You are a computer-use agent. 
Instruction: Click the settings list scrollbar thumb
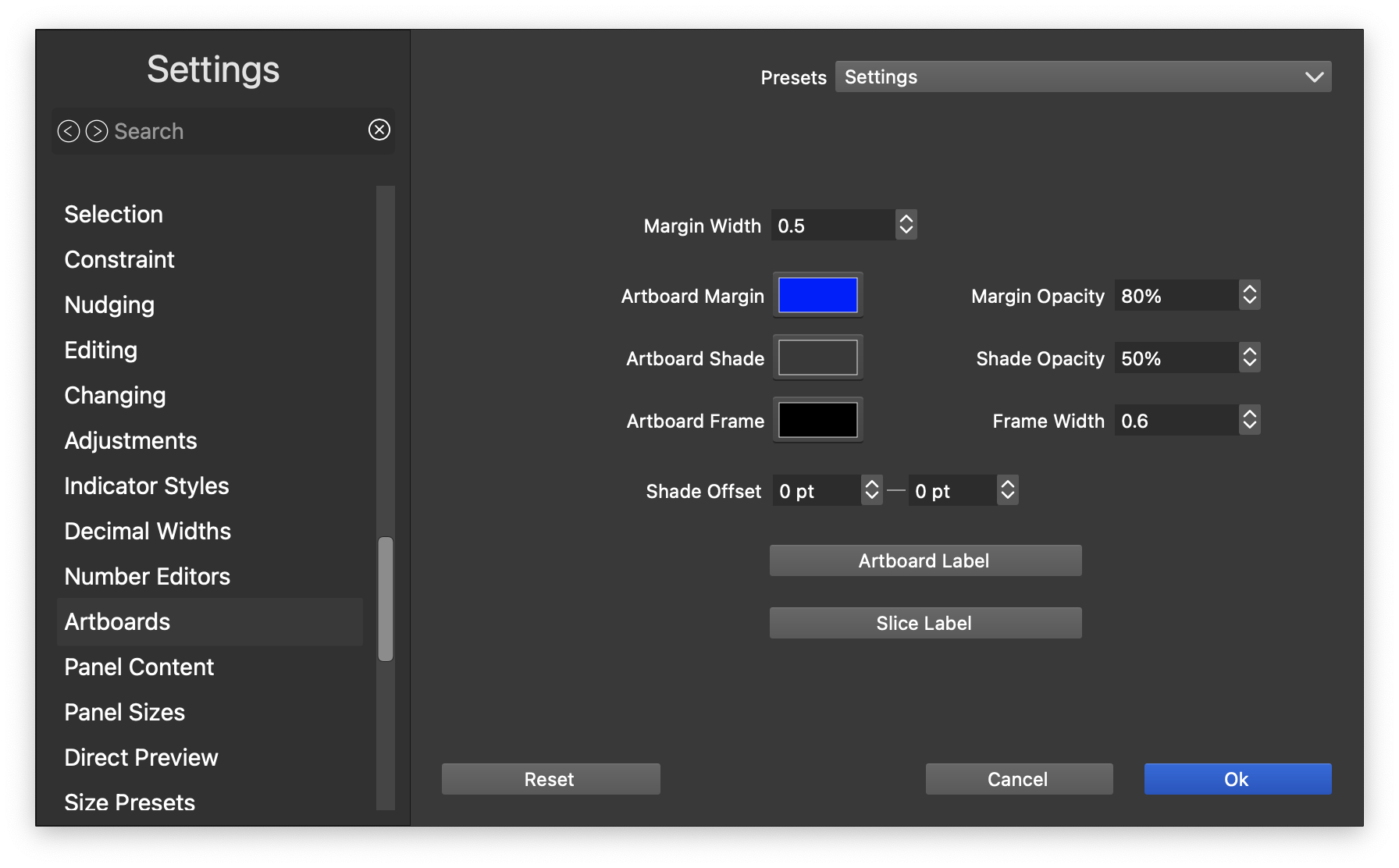386,599
